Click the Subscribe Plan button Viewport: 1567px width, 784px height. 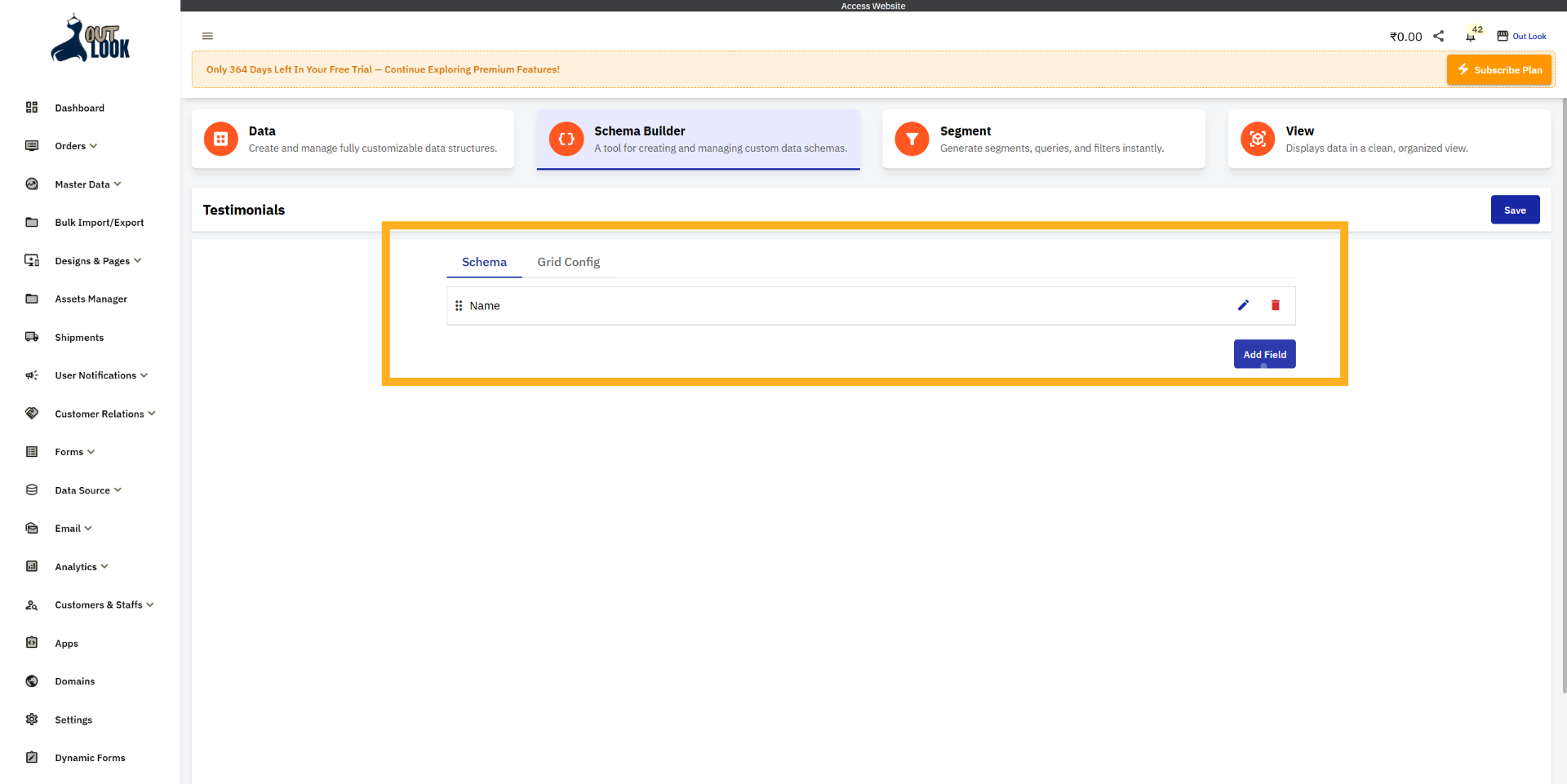point(1499,70)
